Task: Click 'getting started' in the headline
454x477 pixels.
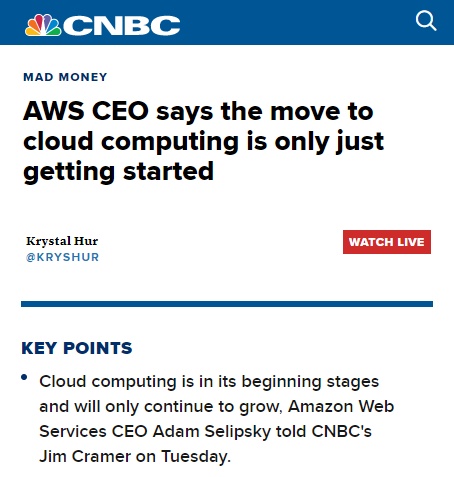Action: coord(118,171)
